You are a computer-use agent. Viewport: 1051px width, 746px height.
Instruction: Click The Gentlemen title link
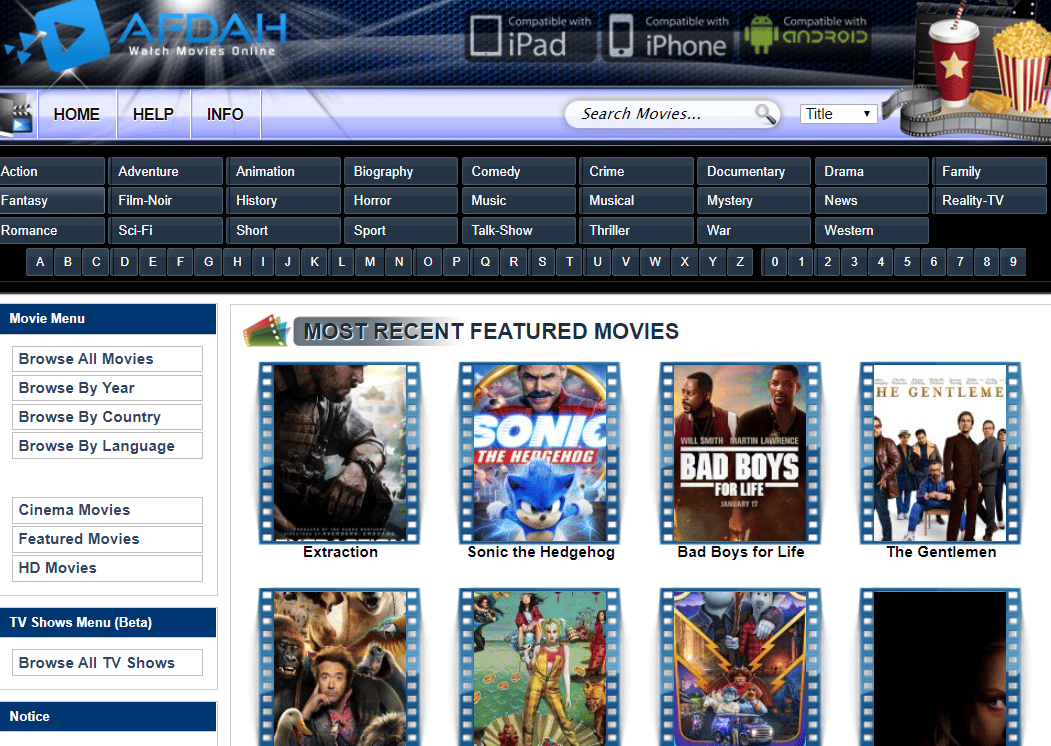coord(941,552)
